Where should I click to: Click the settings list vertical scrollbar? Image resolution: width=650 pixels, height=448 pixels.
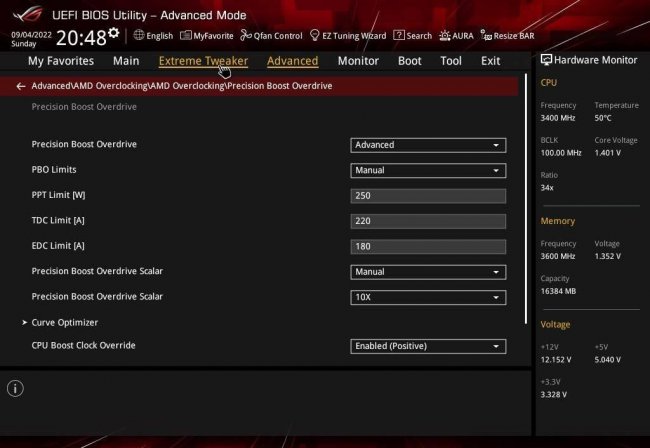coord(526,199)
